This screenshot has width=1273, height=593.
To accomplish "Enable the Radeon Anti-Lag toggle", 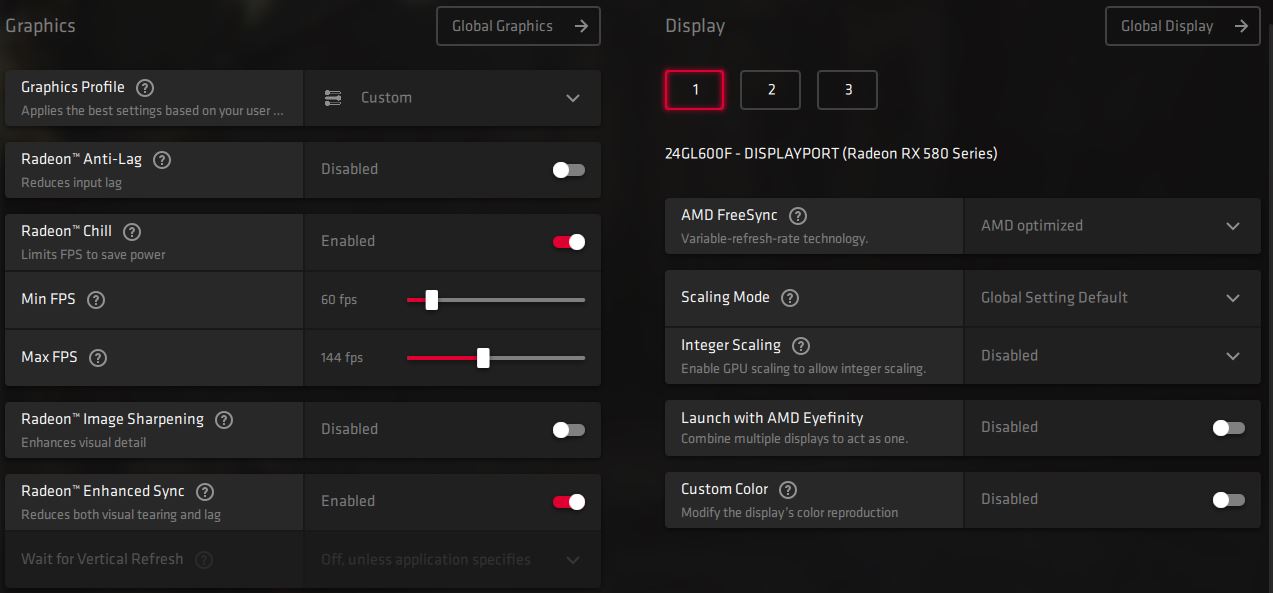I will tap(569, 170).
